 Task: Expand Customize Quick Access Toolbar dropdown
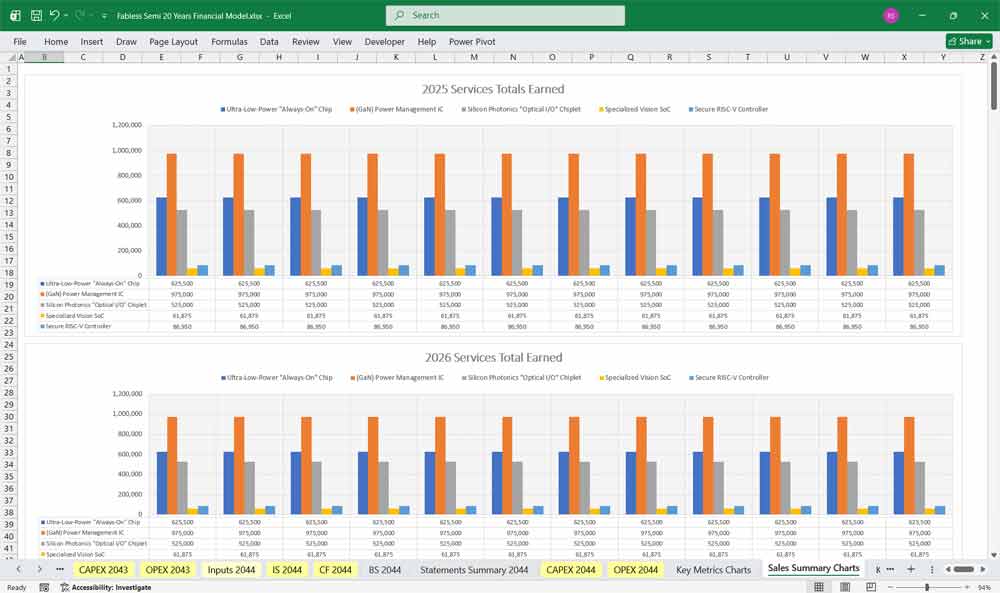(x=105, y=16)
